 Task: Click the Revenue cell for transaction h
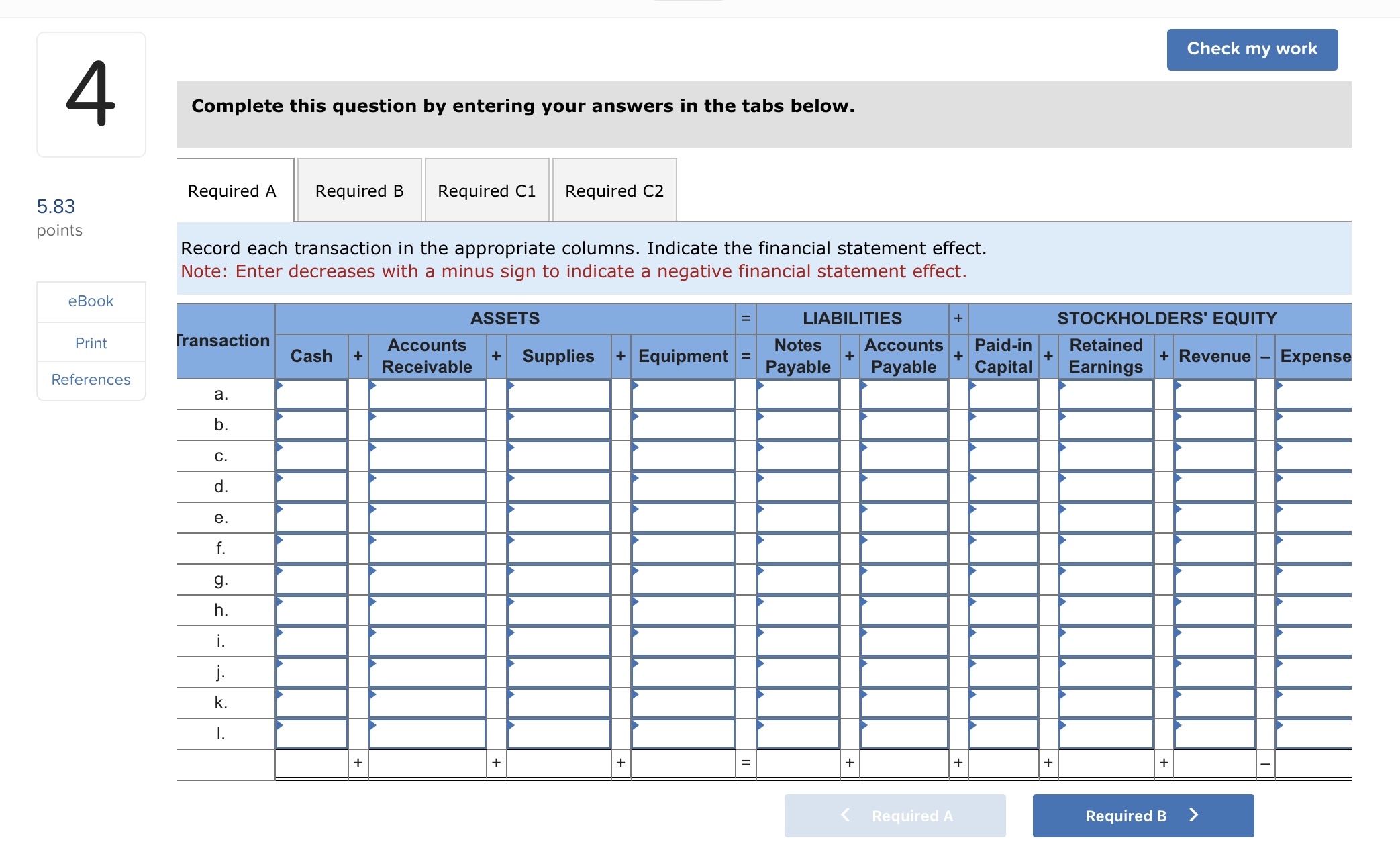click(x=1215, y=609)
